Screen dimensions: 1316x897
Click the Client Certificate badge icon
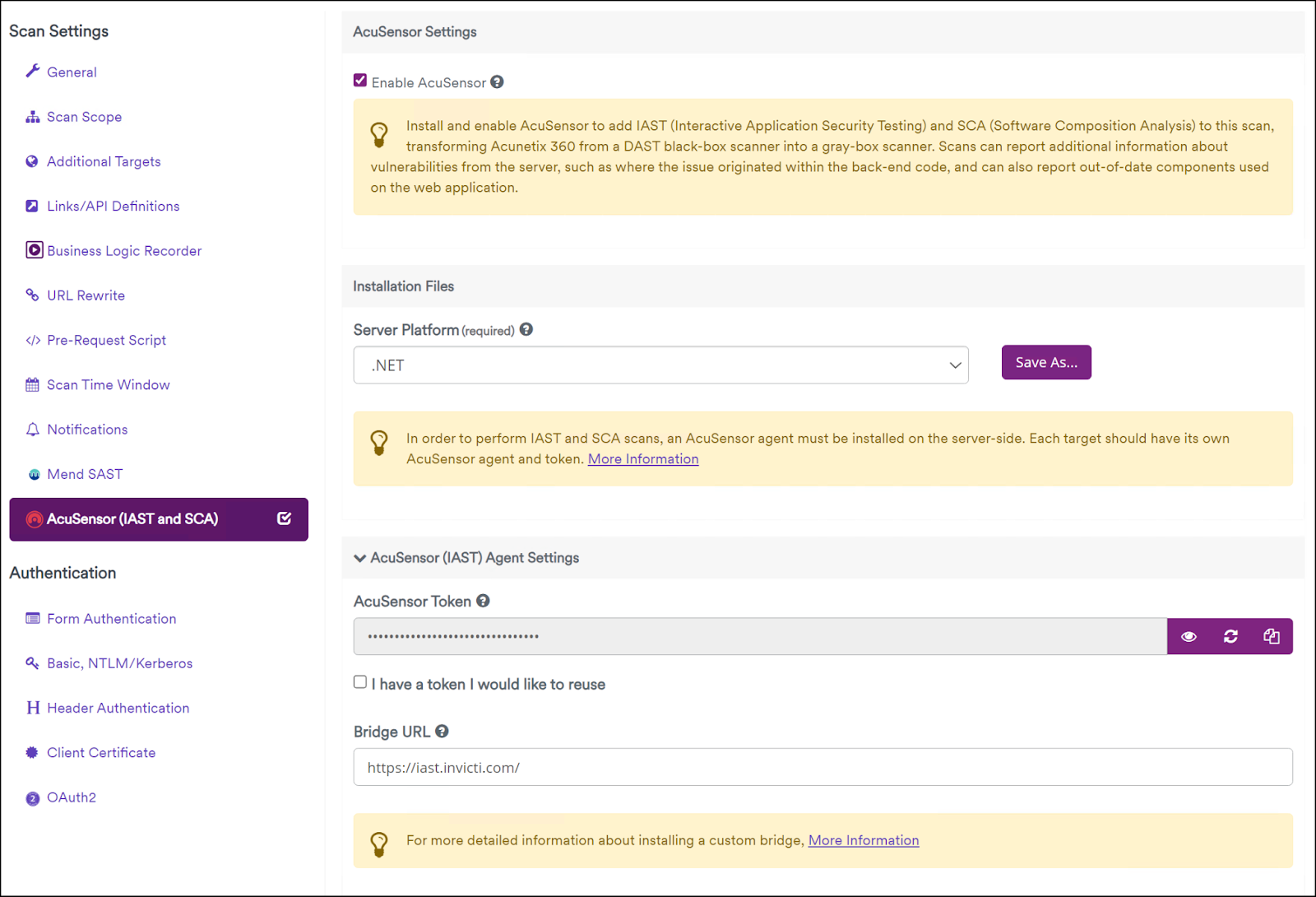pyautogui.click(x=32, y=752)
